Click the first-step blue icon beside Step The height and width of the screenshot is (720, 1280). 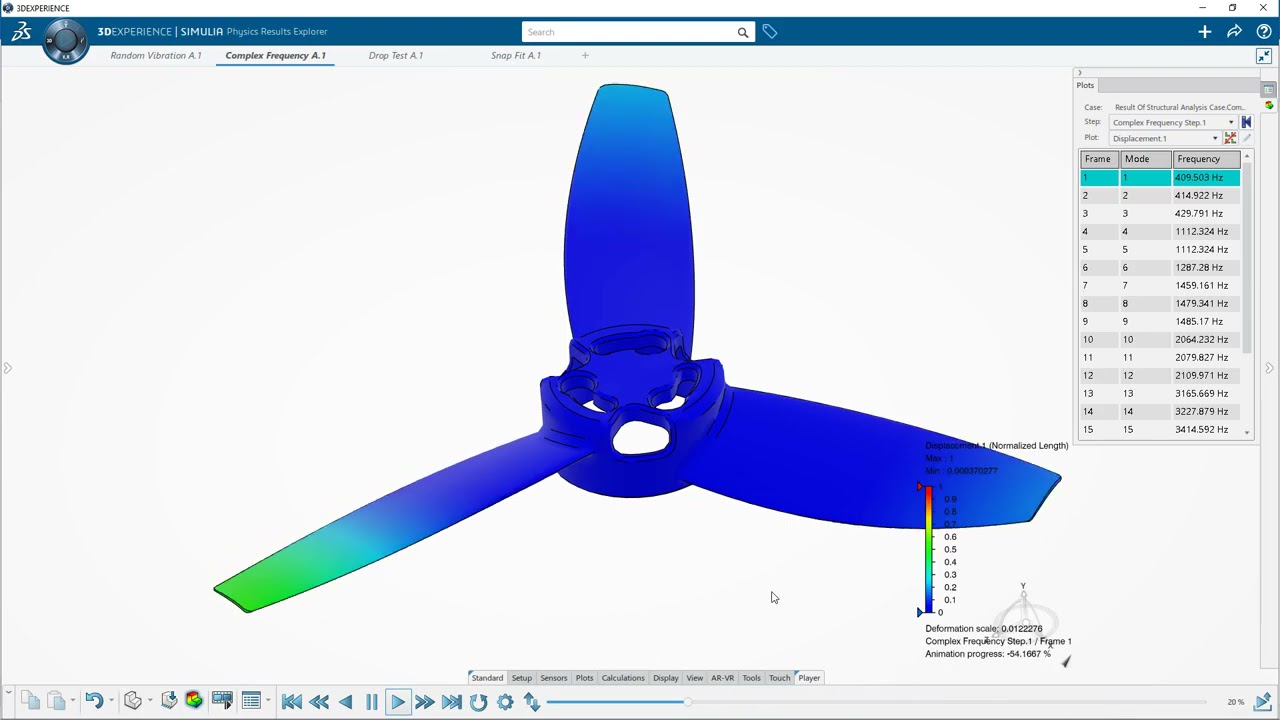click(x=1246, y=122)
